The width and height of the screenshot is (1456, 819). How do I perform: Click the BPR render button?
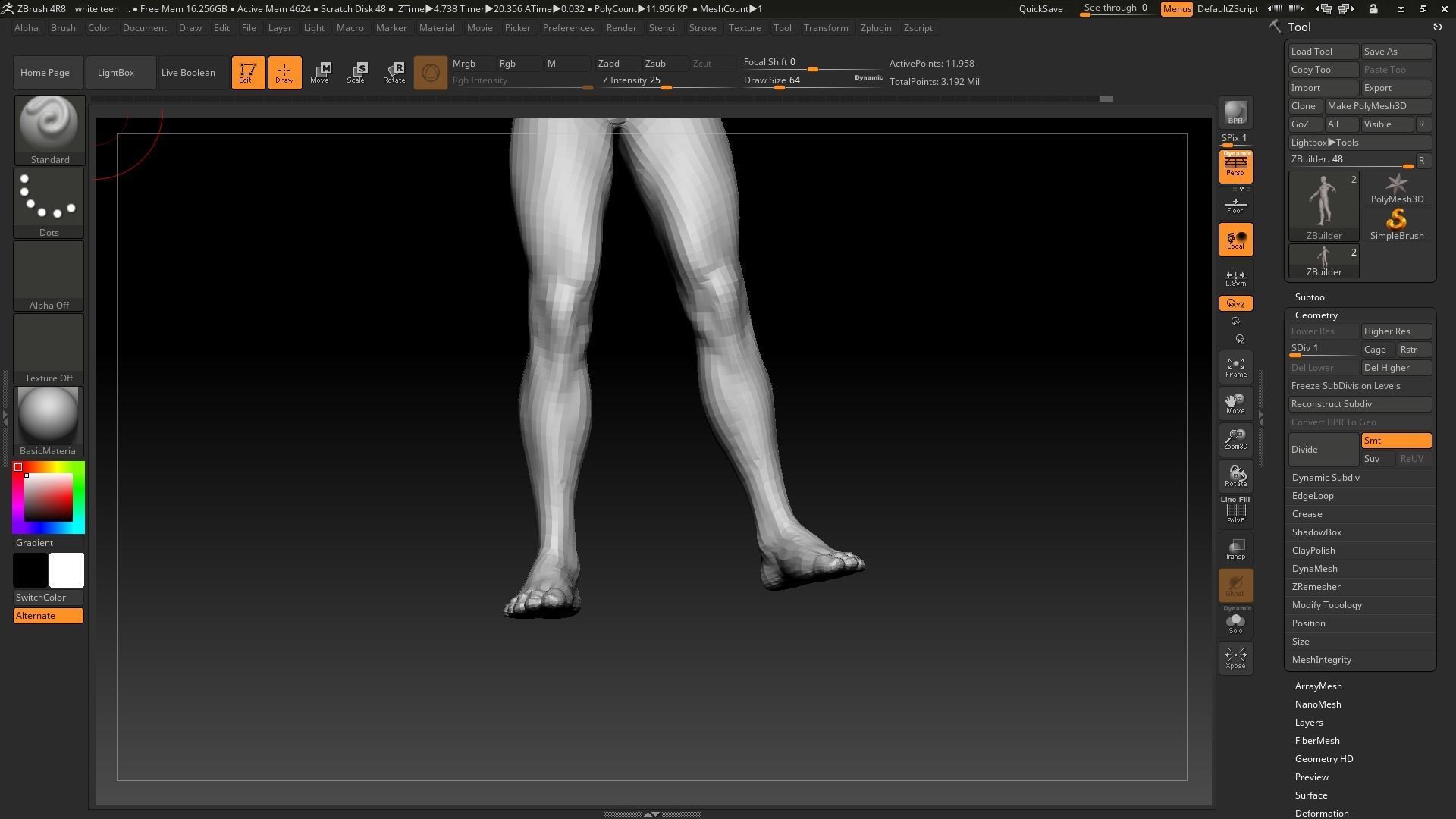(1235, 112)
